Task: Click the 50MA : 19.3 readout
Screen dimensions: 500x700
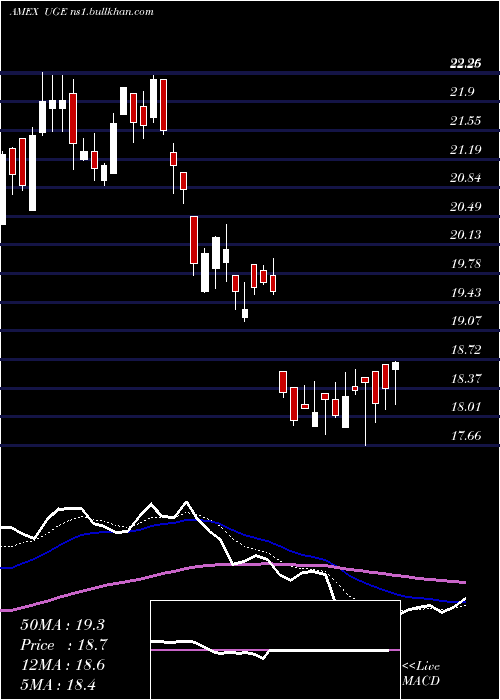Action: pyautogui.click(x=63, y=625)
